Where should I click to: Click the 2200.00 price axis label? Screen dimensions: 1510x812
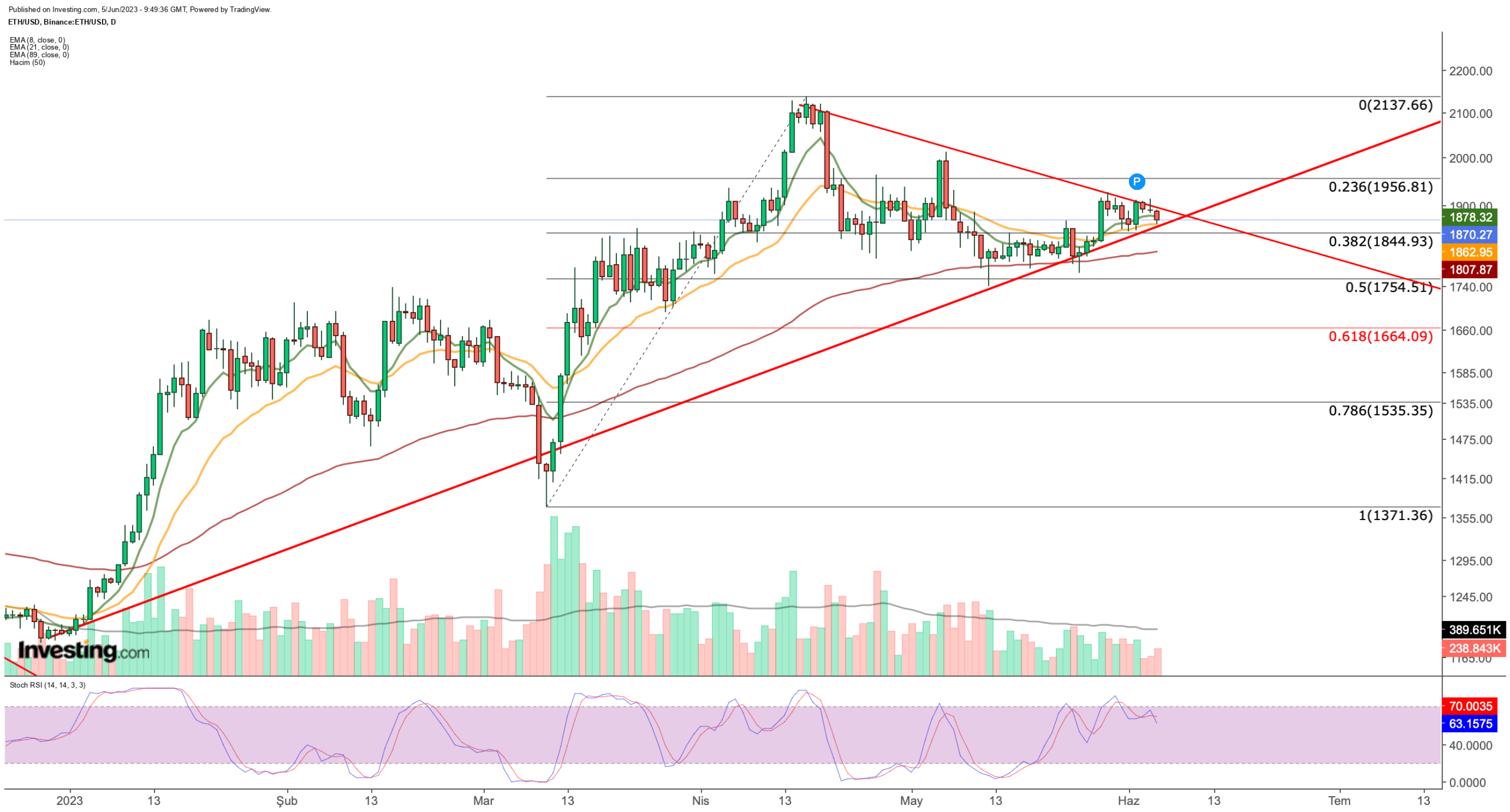1470,71
